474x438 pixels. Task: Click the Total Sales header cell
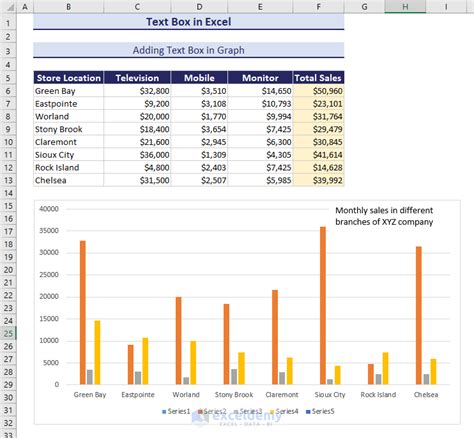[318, 78]
